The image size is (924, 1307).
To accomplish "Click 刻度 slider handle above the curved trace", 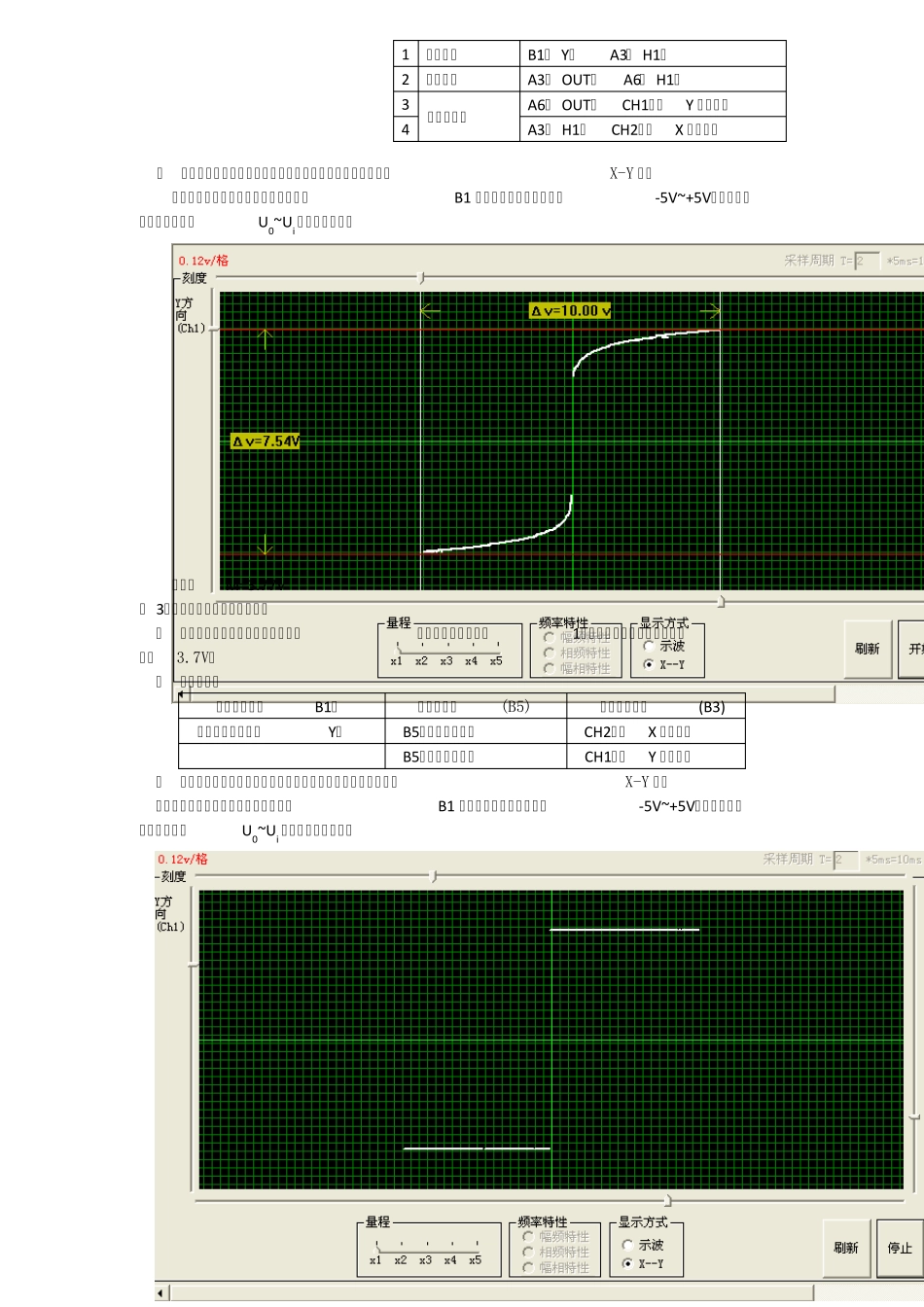I will pyautogui.click(x=420, y=278).
